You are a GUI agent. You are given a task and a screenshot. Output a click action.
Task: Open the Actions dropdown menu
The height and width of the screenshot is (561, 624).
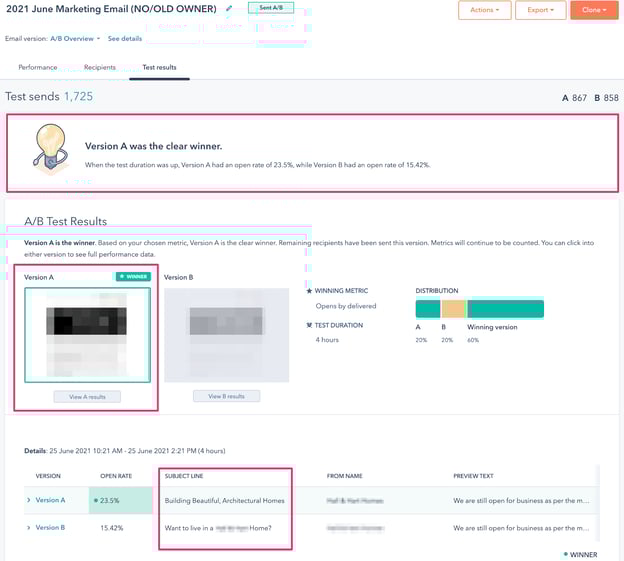pos(485,10)
